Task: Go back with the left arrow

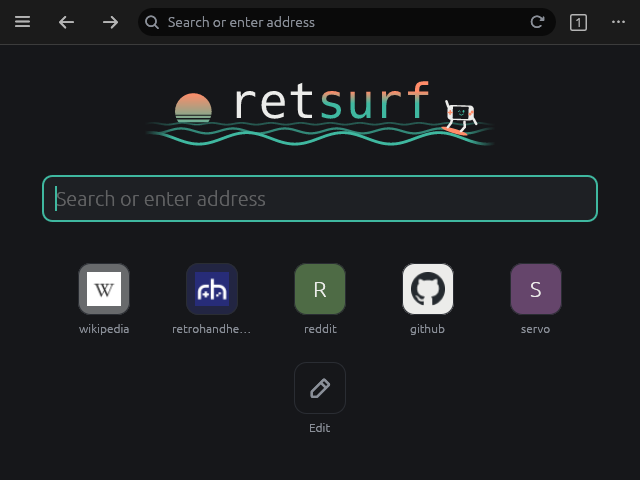Action: tap(66, 22)
